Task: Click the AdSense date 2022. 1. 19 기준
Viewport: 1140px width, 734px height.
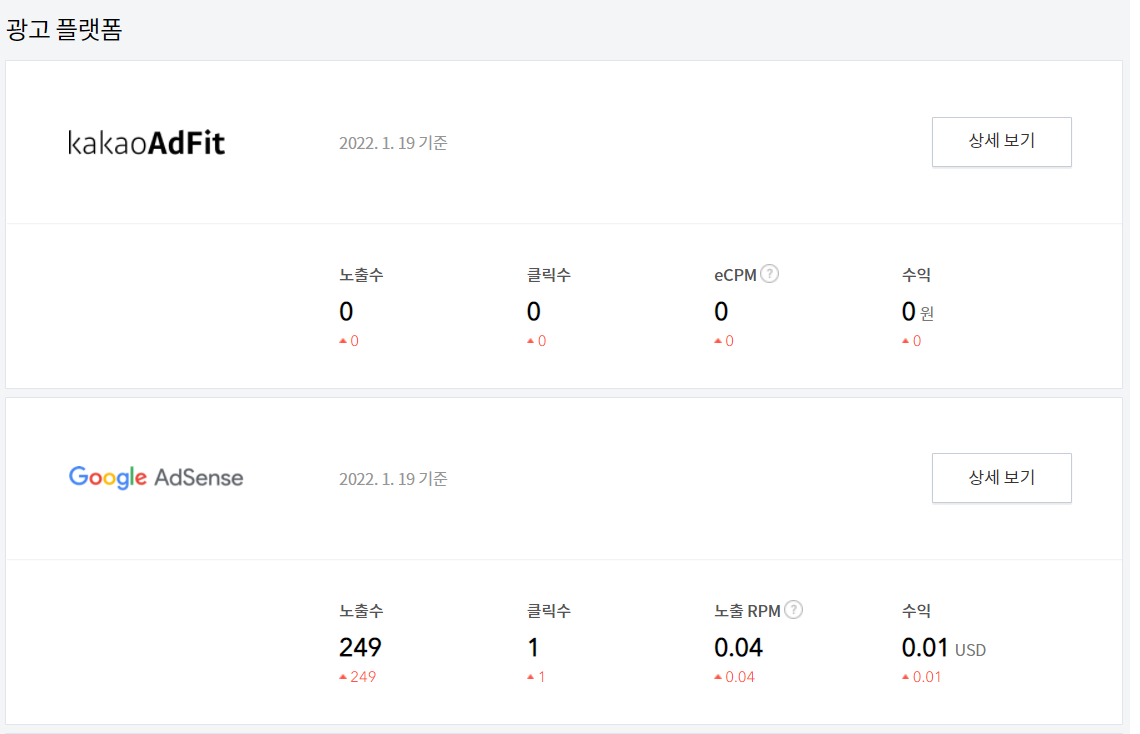Action: coord(393,479)
